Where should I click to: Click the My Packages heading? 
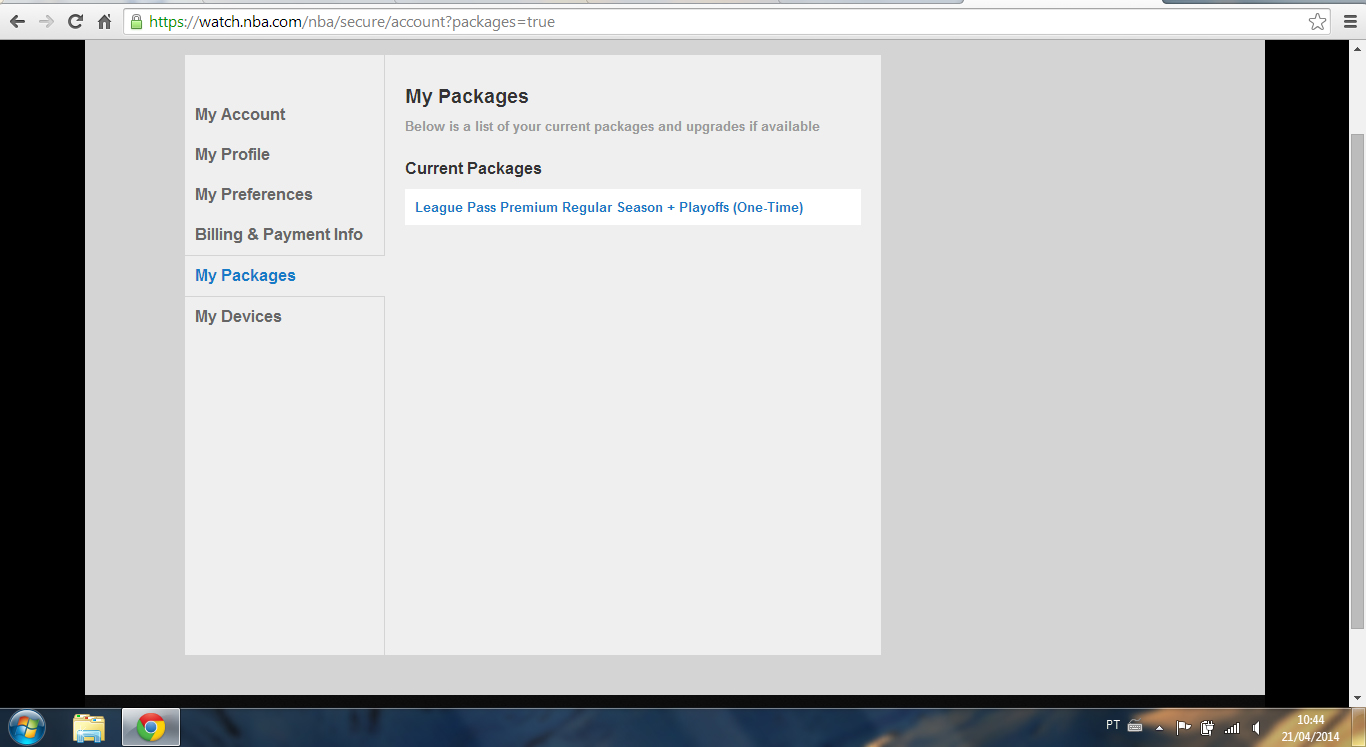coord(467,96)
